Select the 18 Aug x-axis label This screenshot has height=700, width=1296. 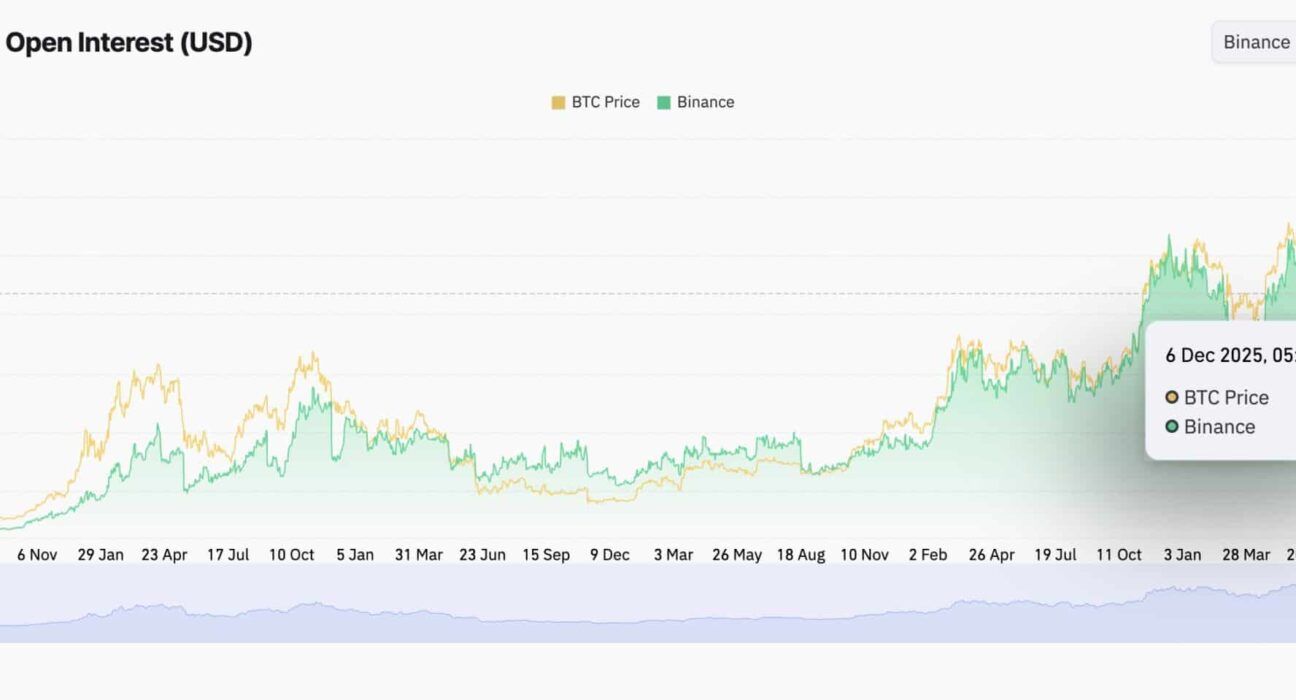click(801, 555)
